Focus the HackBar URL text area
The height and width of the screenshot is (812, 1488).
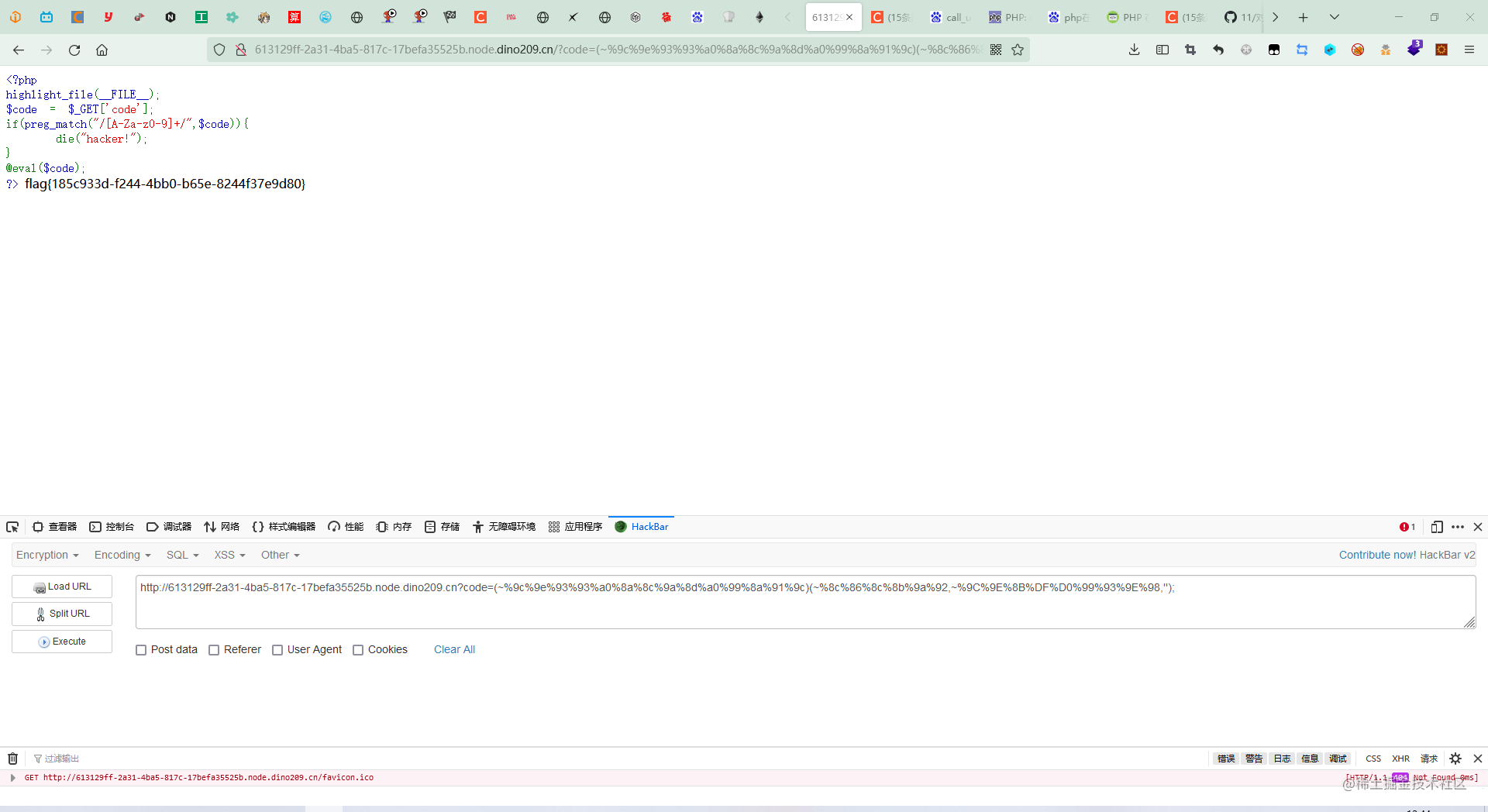(805, 602)
